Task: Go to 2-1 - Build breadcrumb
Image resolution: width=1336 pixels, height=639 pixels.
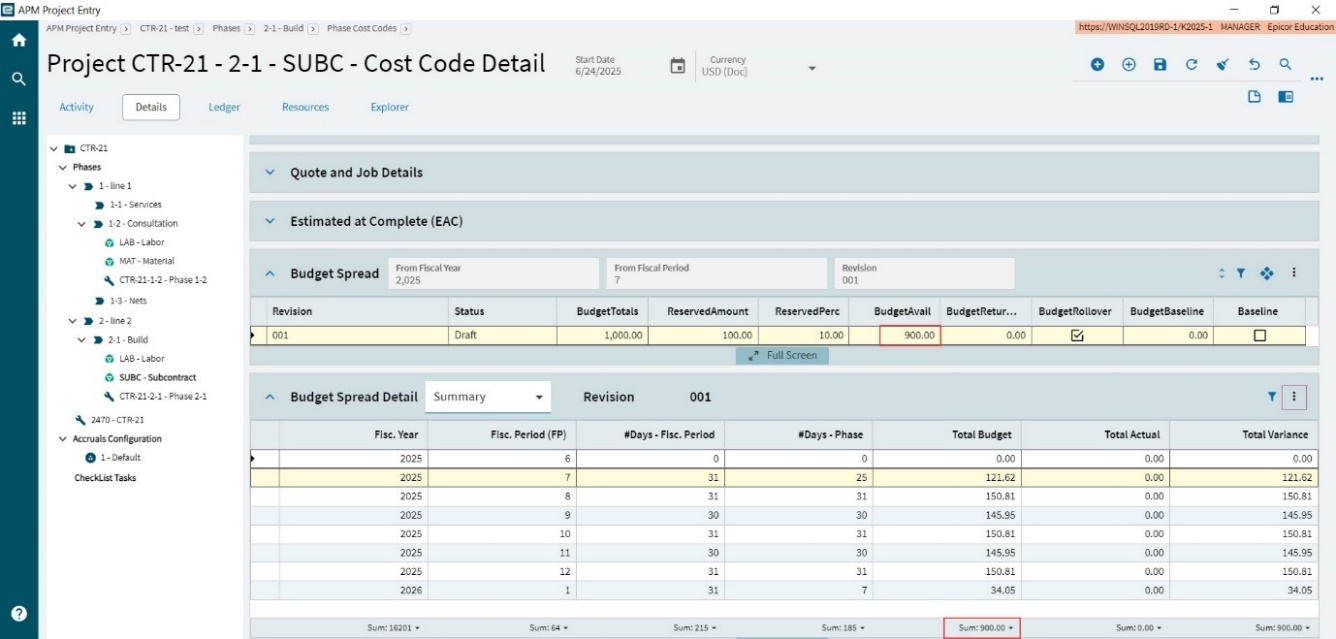Action: click(x=283, y=28)
